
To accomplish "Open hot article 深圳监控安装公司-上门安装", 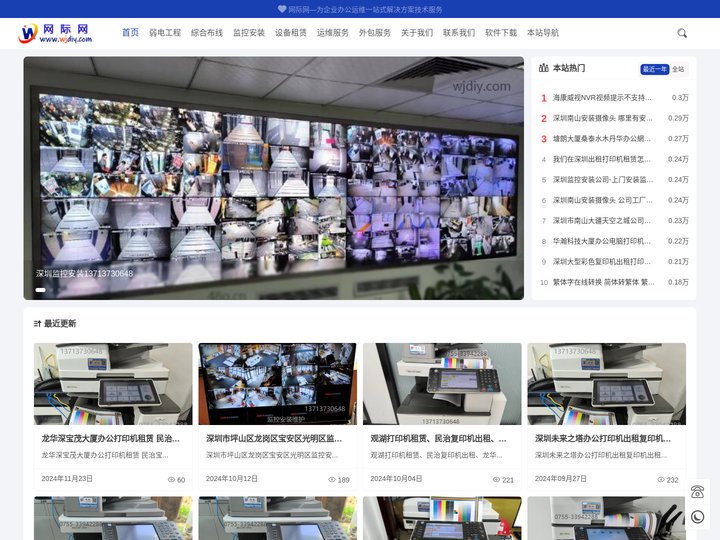I will pos(602,180).
